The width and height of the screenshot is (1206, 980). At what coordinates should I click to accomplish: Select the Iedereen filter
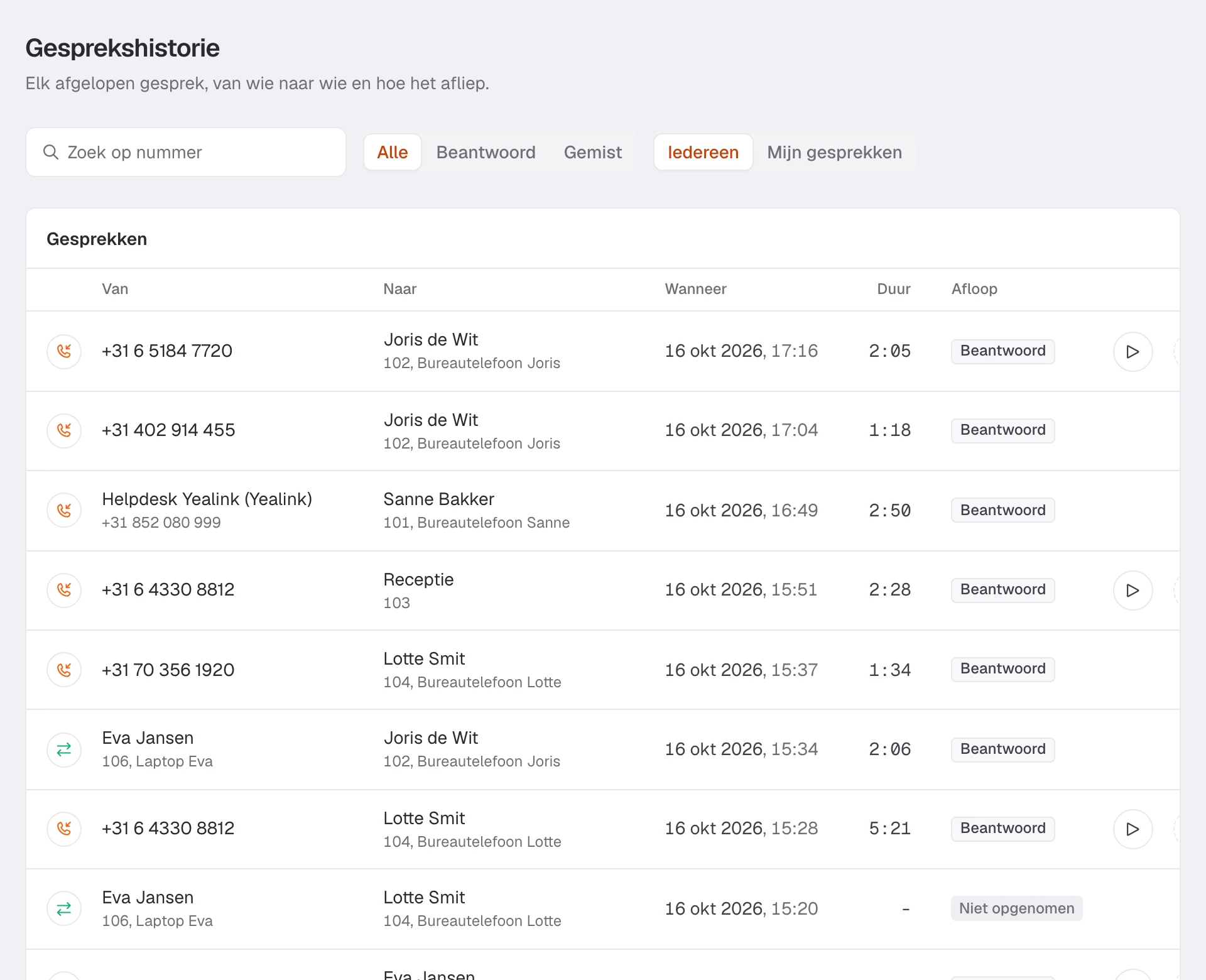tap(703, 152)
